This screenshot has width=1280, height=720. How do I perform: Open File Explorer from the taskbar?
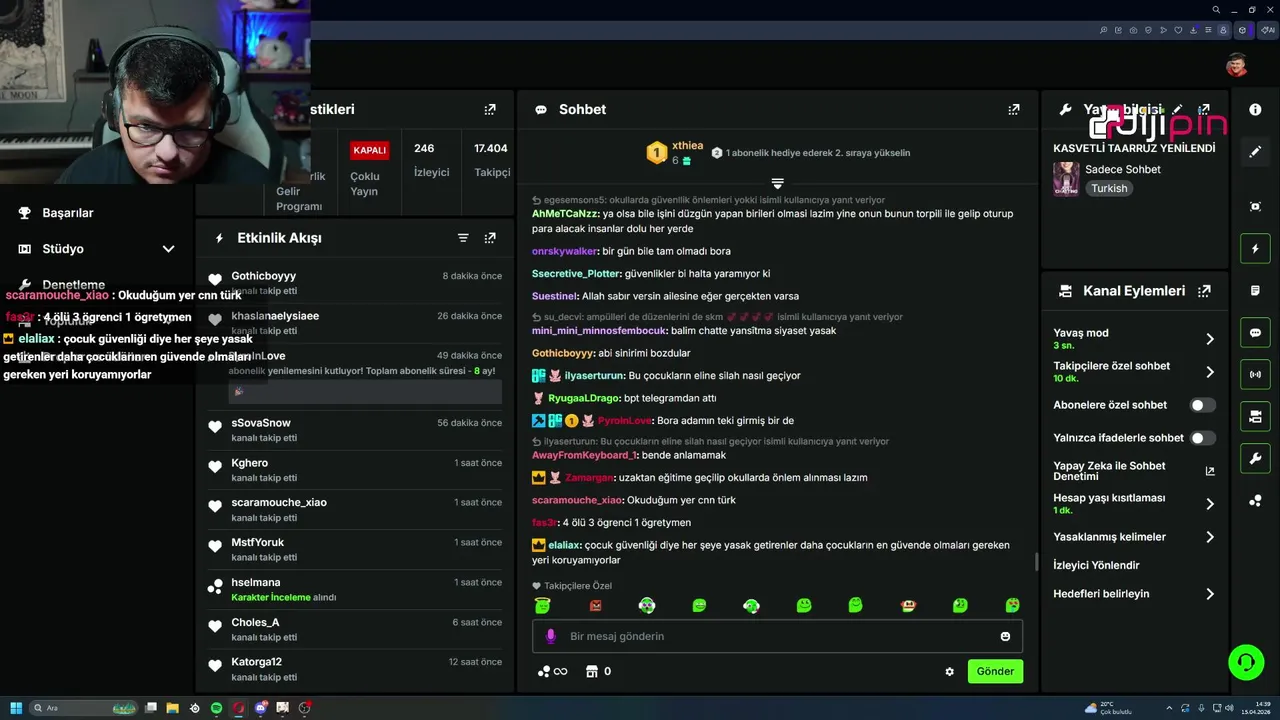172,708
